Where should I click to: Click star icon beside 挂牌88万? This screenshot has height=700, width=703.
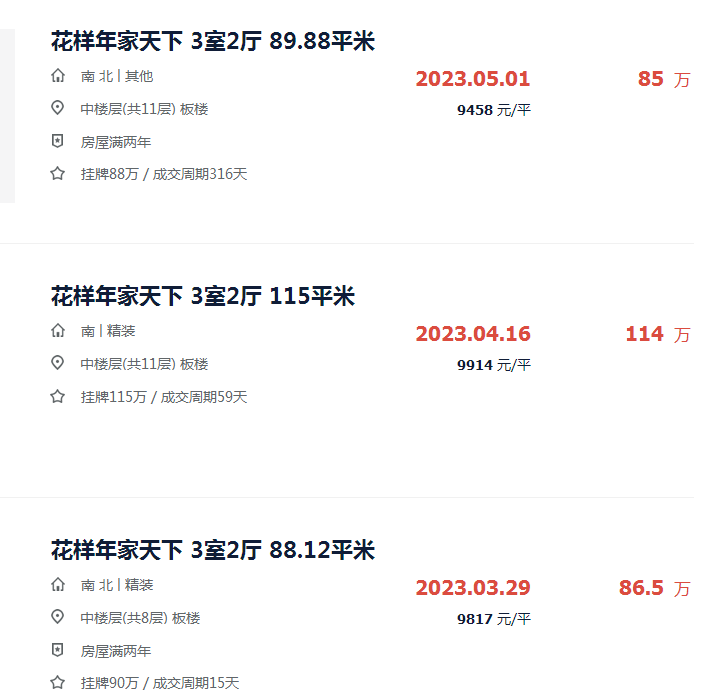(x=57, y=174)
